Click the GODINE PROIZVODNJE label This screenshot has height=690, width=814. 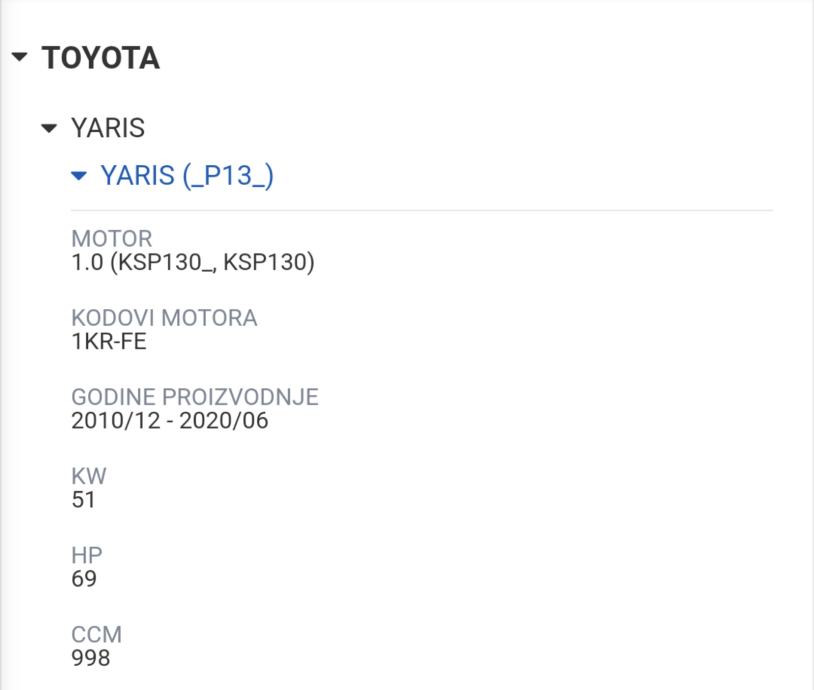[x=195, y=397]
